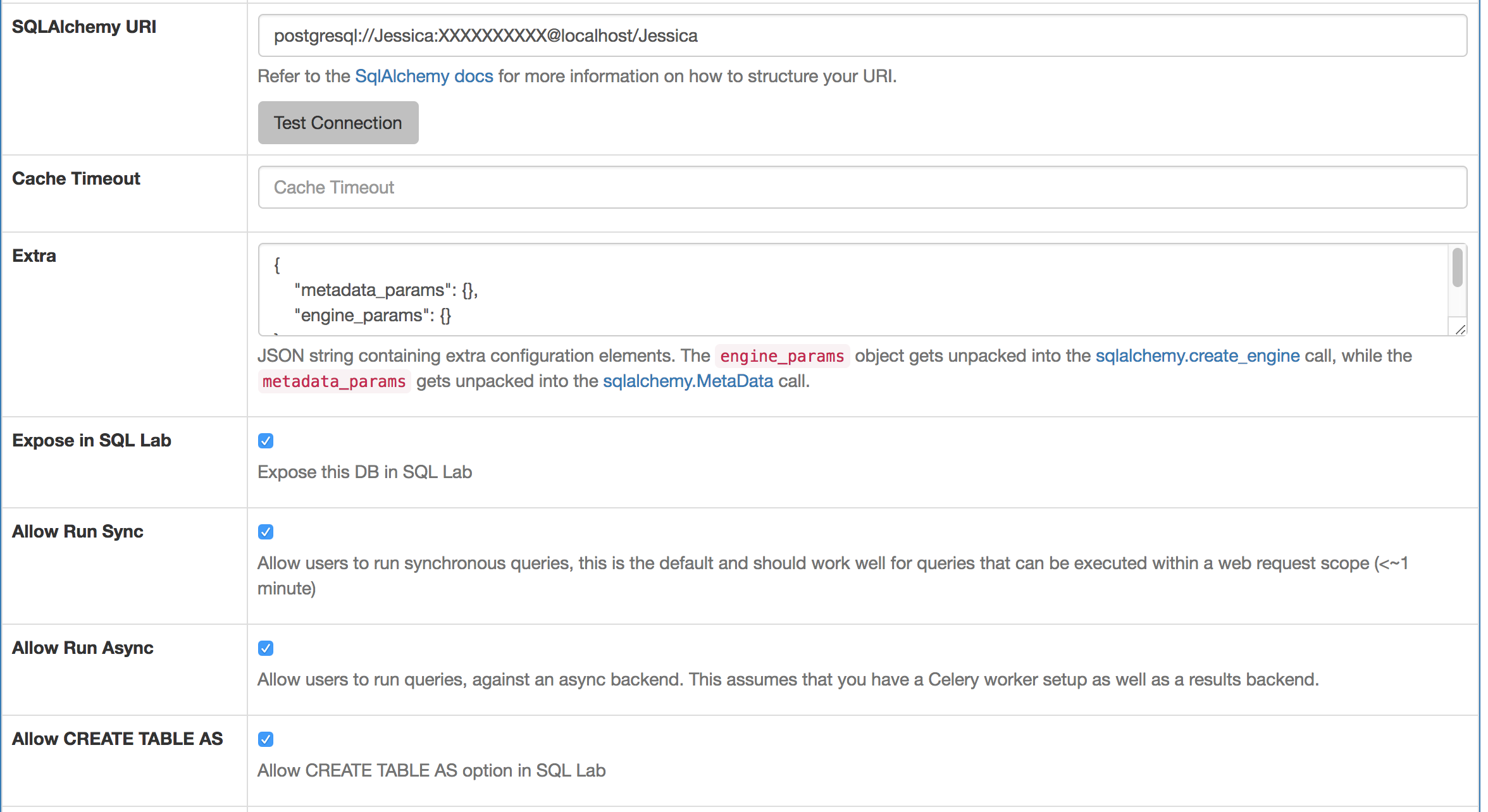
Task: Uncheck Allow CREATE TABLE AS
Action: tap(266, 739)
